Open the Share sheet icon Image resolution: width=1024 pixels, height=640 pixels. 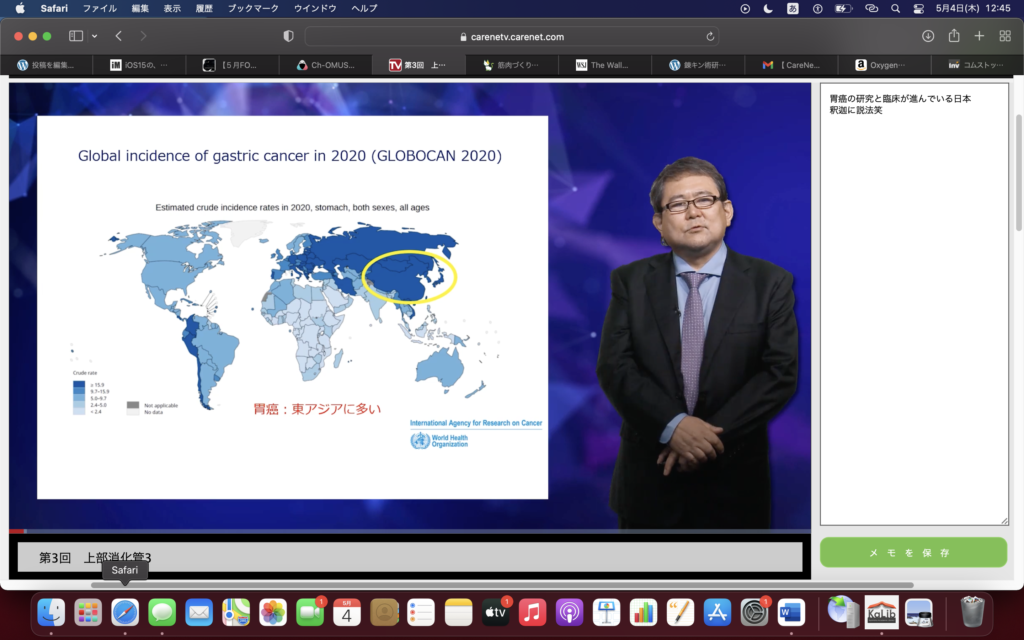point(954,36)
